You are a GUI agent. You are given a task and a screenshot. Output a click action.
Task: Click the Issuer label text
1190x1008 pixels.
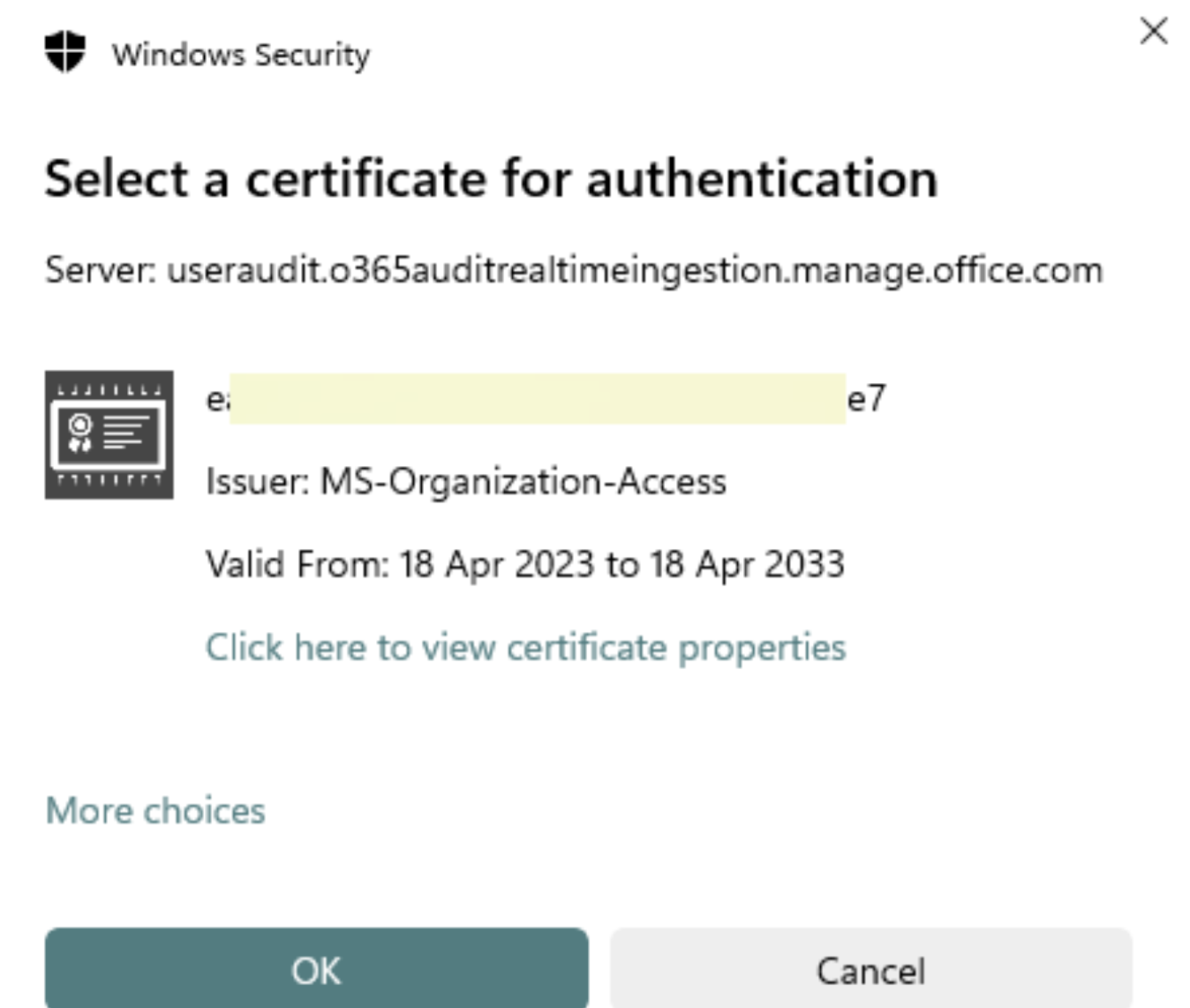click(257, 482)
